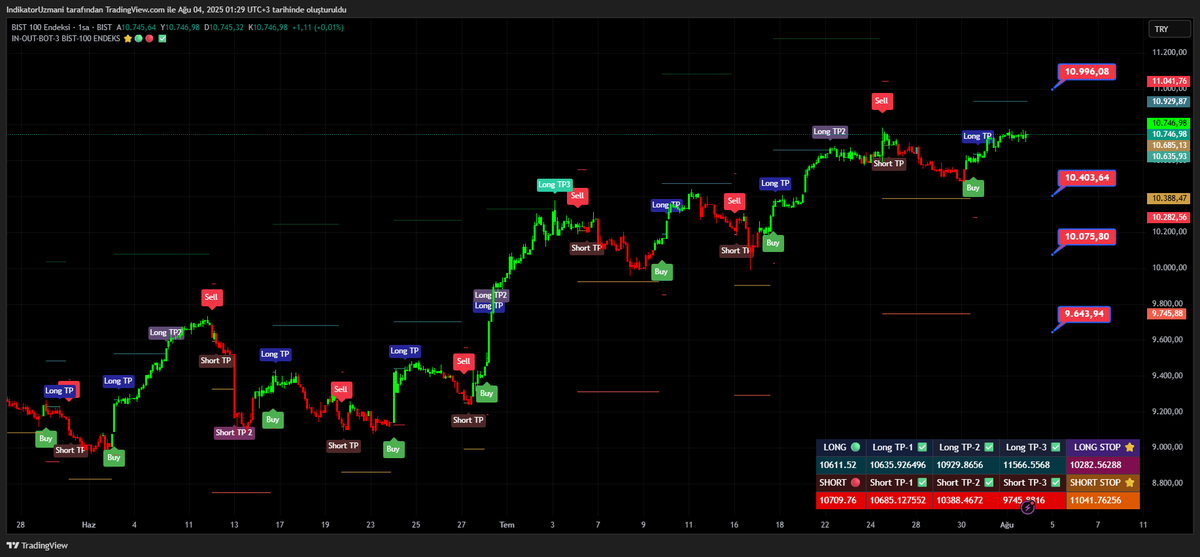1200x557 pixels.
Task: Click the Ağu month label on time axis
Action: tap(1005, 524)
